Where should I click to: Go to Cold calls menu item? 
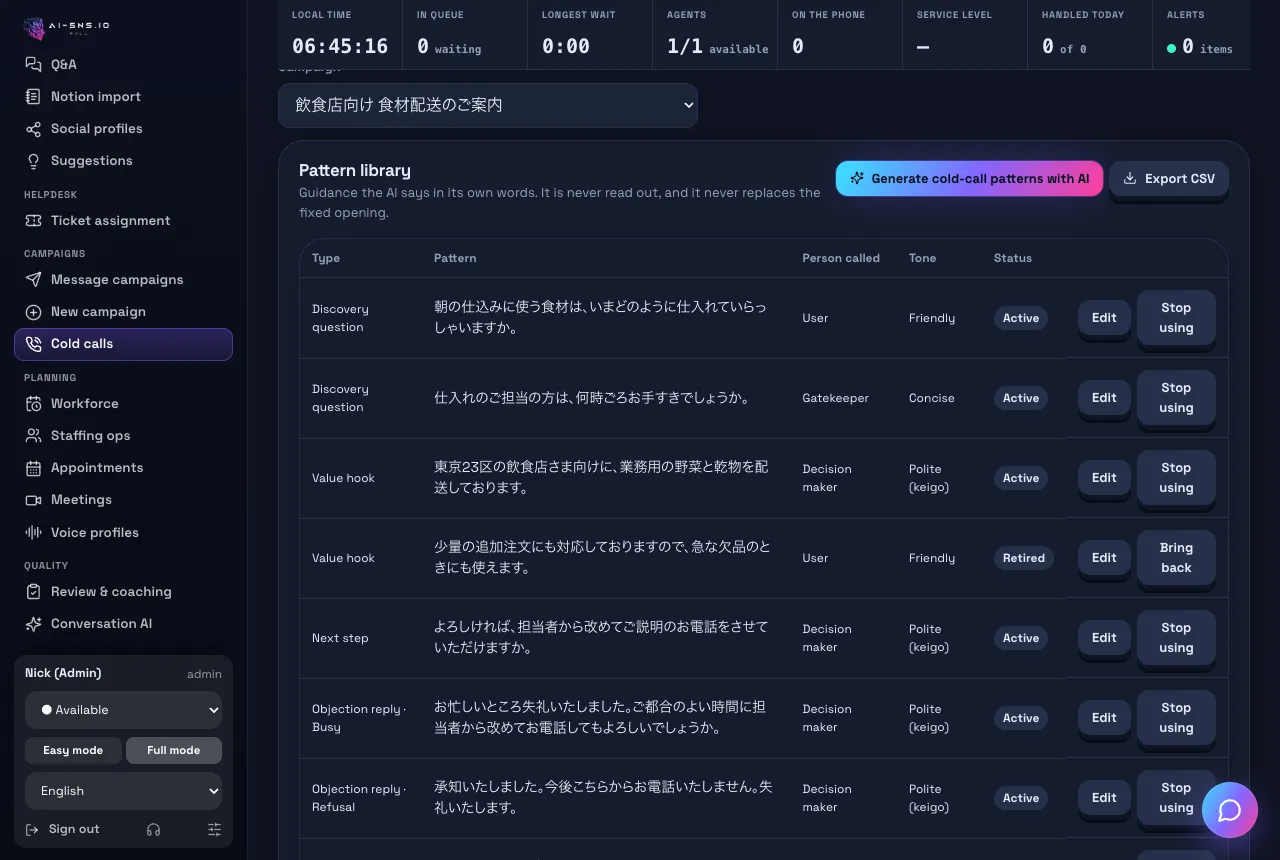124,344
